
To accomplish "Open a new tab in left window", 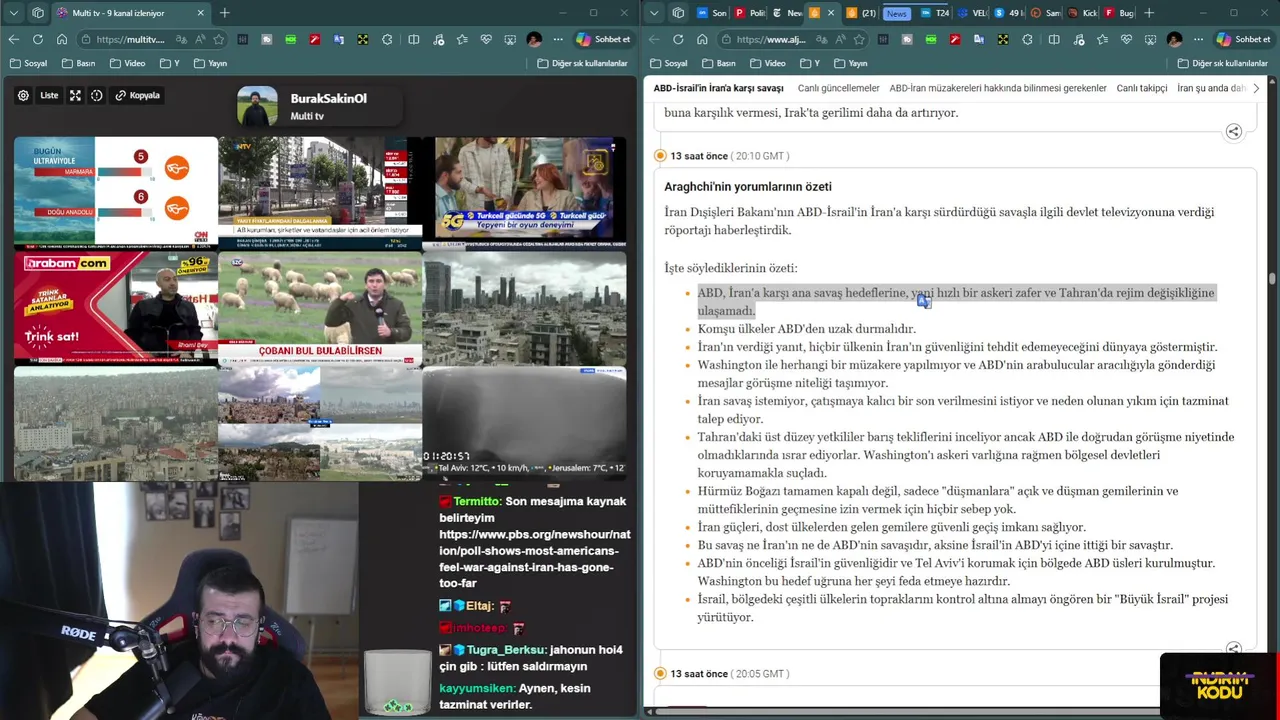I will click(x=225, y=13).
